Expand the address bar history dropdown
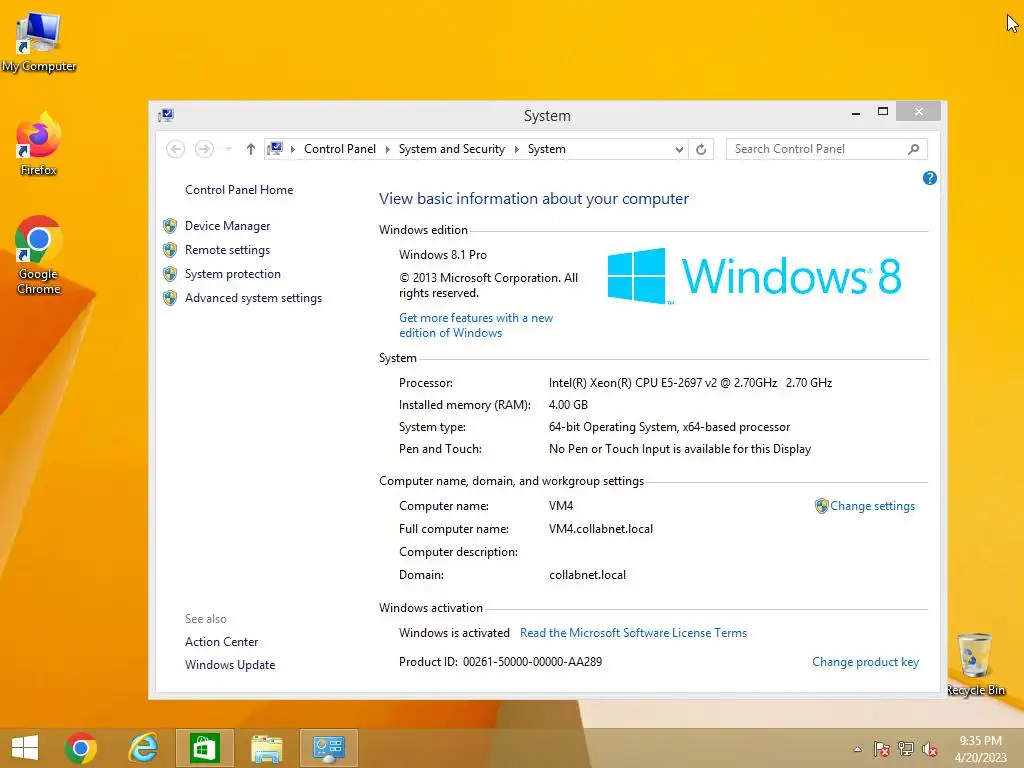 point(679,150)
